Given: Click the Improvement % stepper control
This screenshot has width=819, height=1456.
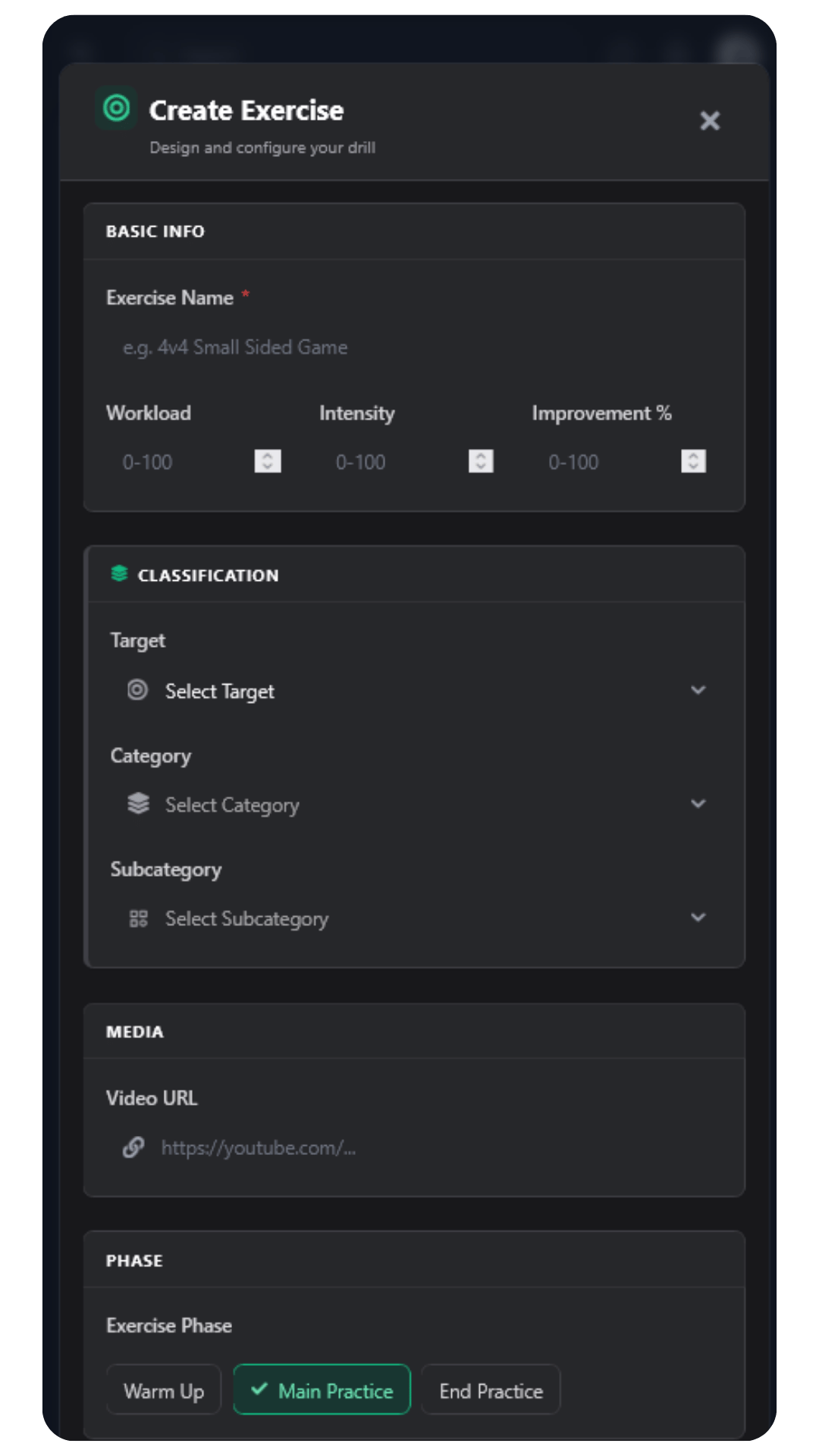Looking at the screenshot, I should click(692, 461).
